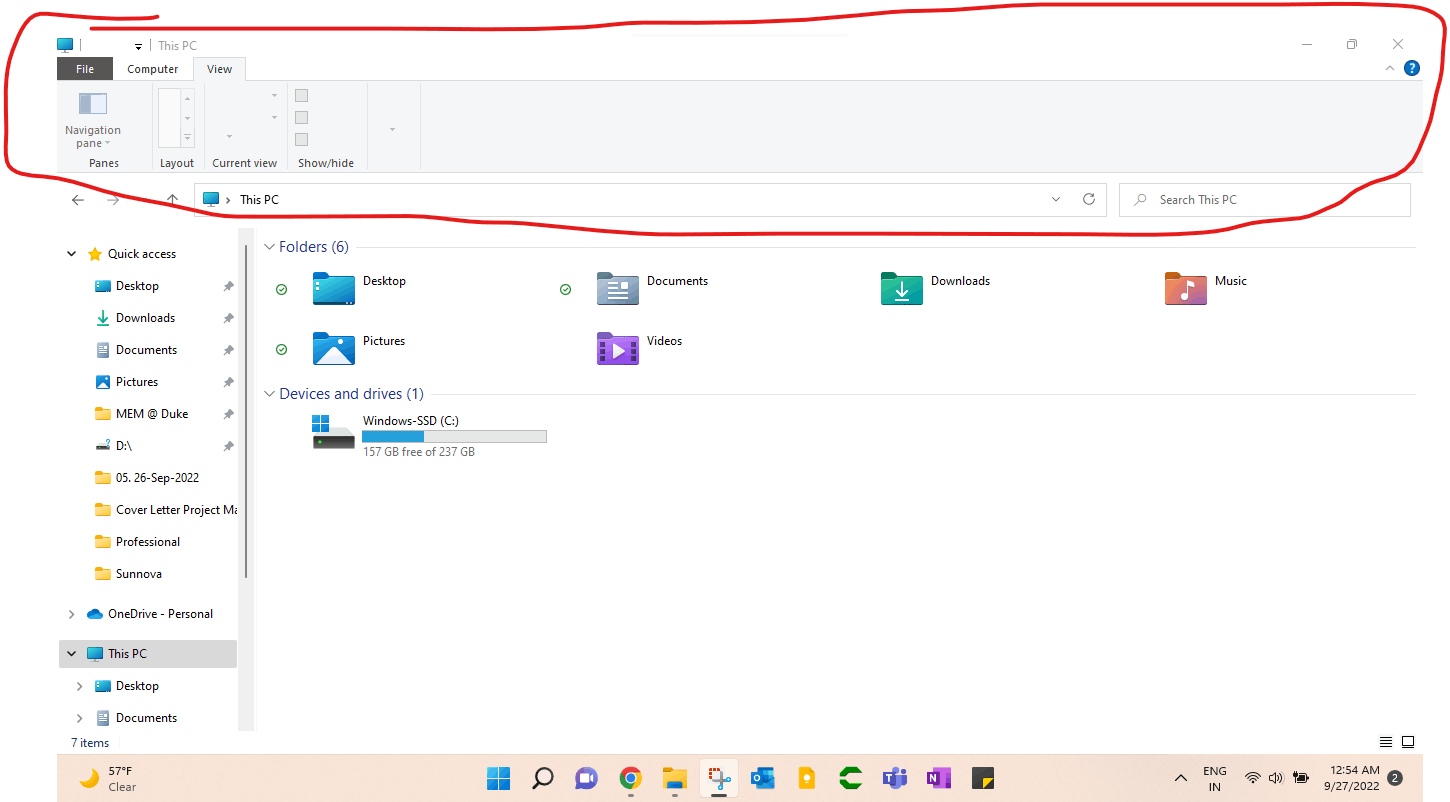
Task: Toggle the middle checkbox in Show/hide group
Action: 301,117
